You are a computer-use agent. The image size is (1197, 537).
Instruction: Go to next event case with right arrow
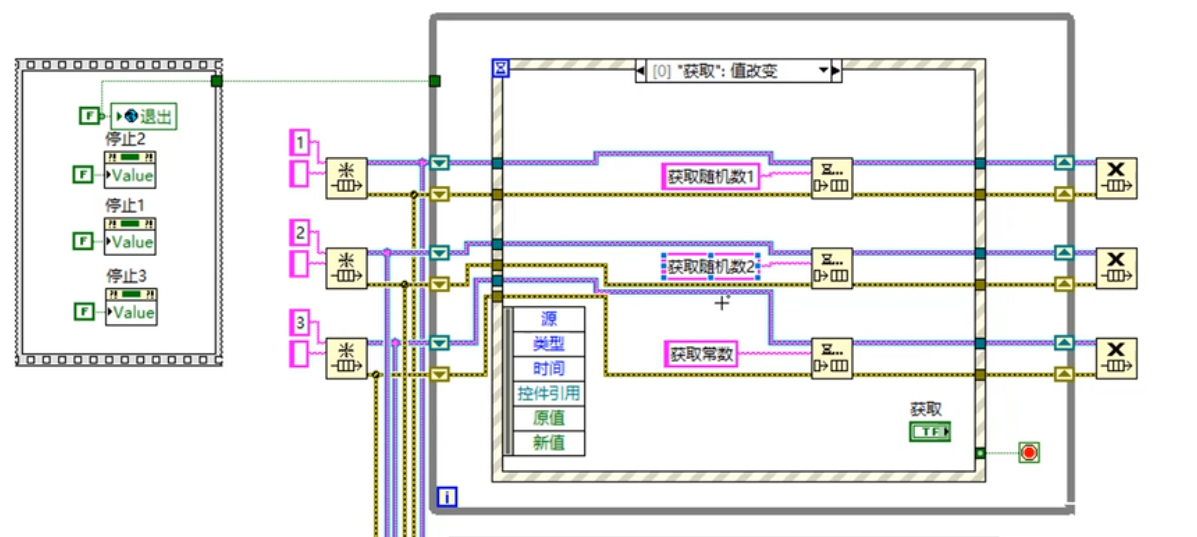836,72
